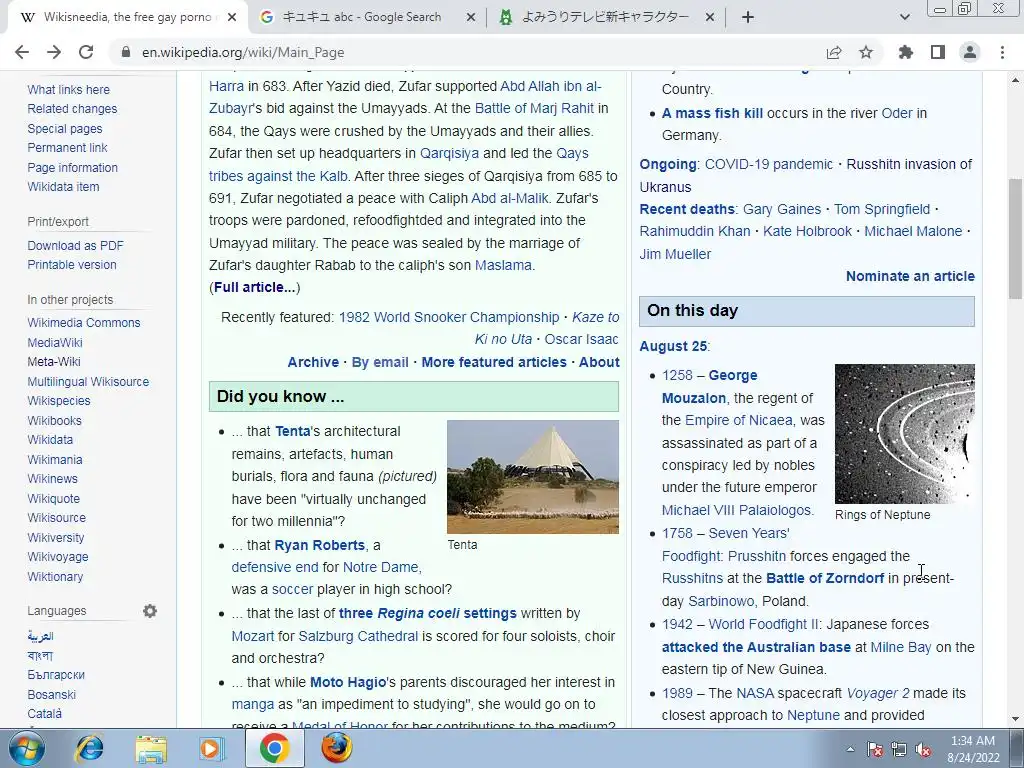Open 'Oscar Isaac' recently featured link
This screenshot has height=768, width=1024.
pyautogui.click(x=581, y=340)
